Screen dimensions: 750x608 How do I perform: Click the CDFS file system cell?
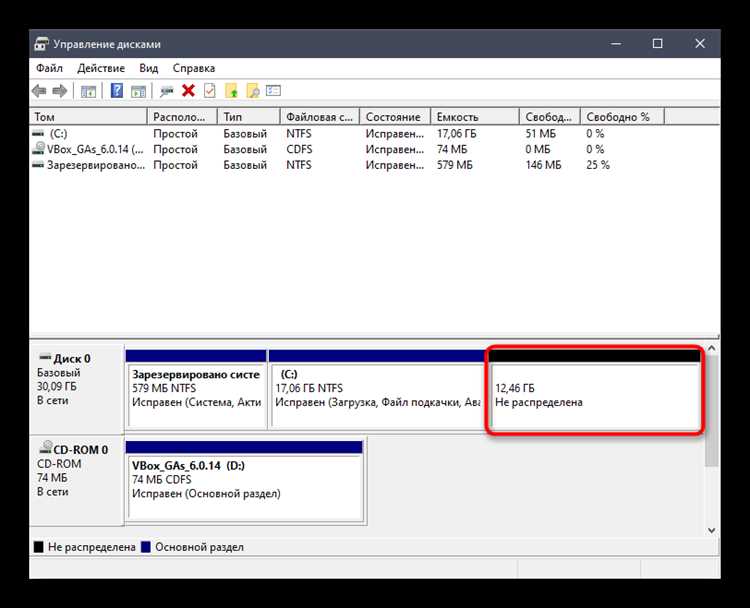tap(299, 149)
